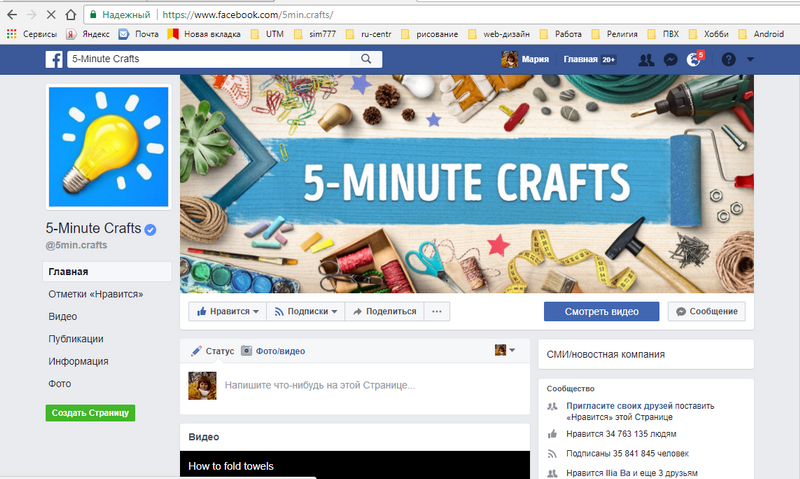Open ru-centr bookmarks folder
The height and width of the screenshot is (479, 800).
[368, 34]
